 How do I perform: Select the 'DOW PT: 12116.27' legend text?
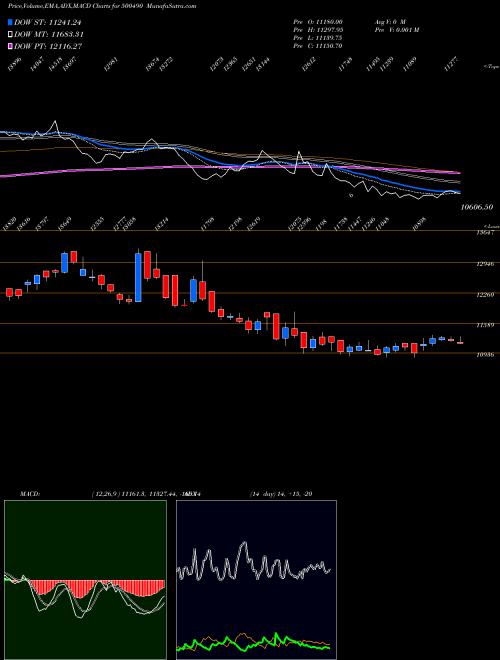point(48,46)
